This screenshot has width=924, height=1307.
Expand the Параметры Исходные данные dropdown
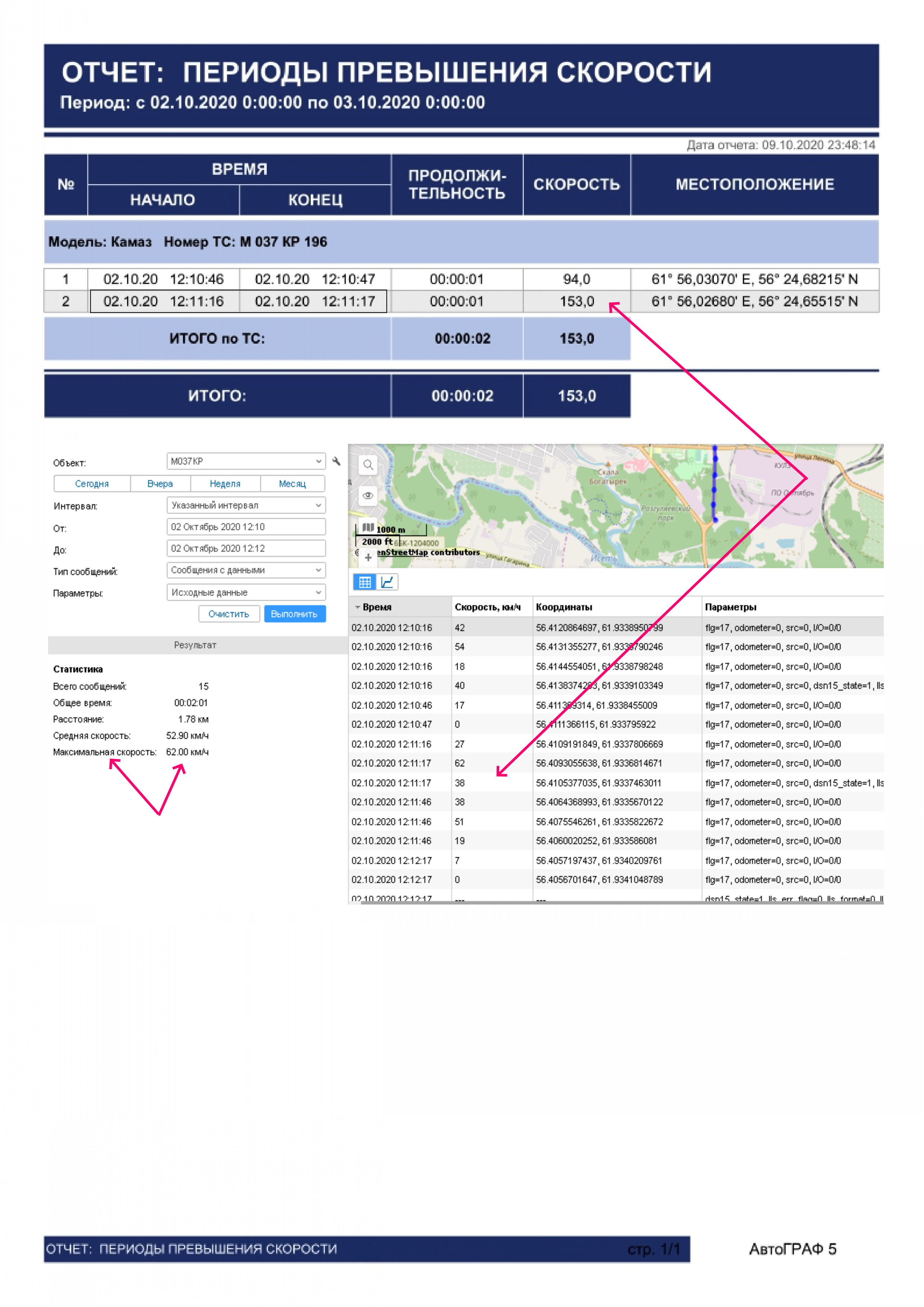(246, 593)
